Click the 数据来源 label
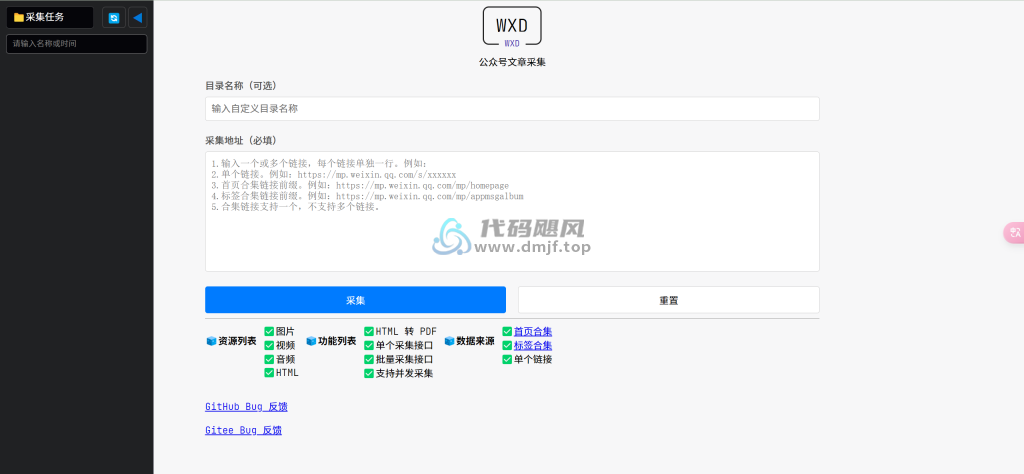This screenshot has height=474, width=1024. 475,341
